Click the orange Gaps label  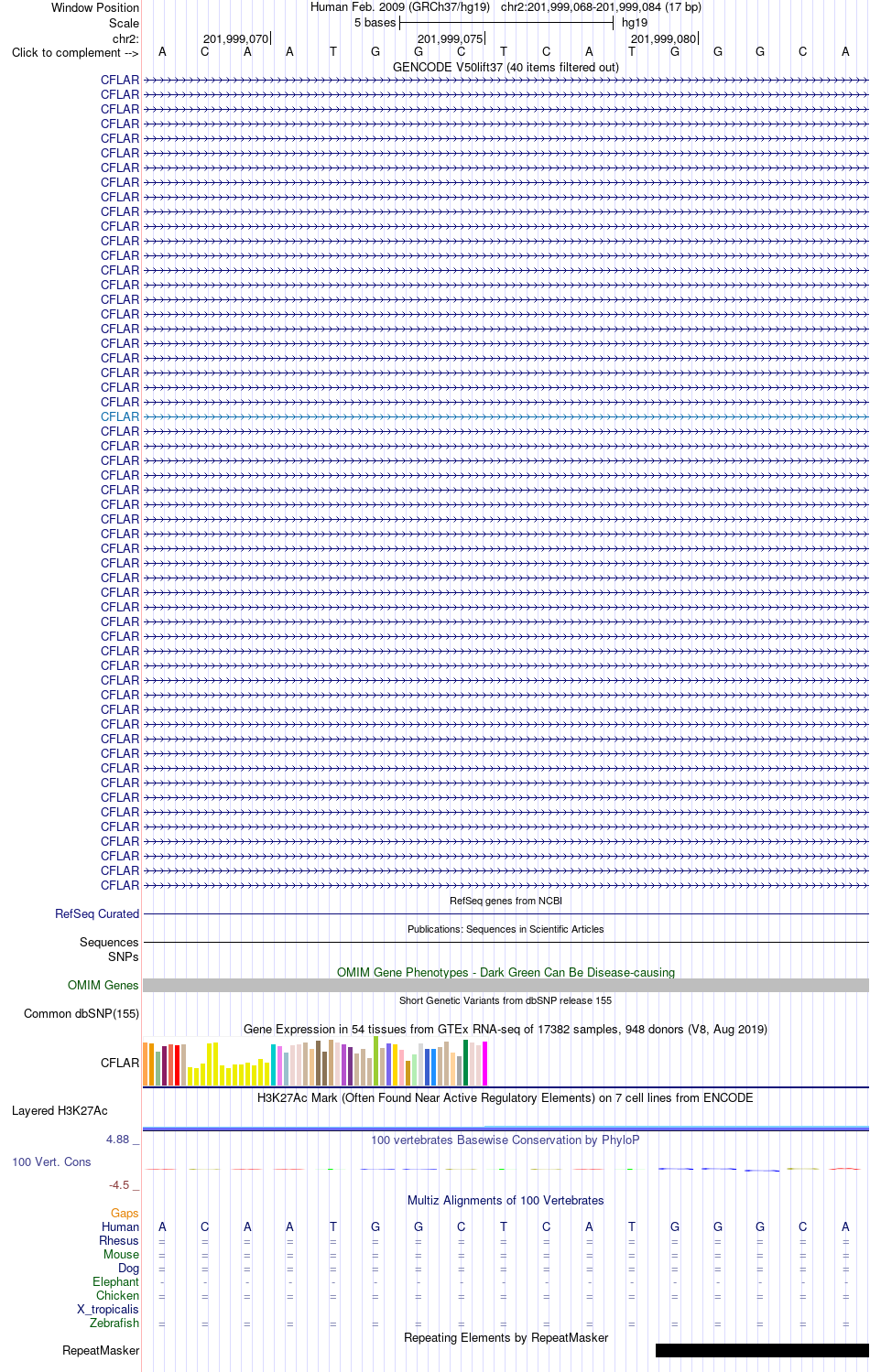coord(125,1213)
